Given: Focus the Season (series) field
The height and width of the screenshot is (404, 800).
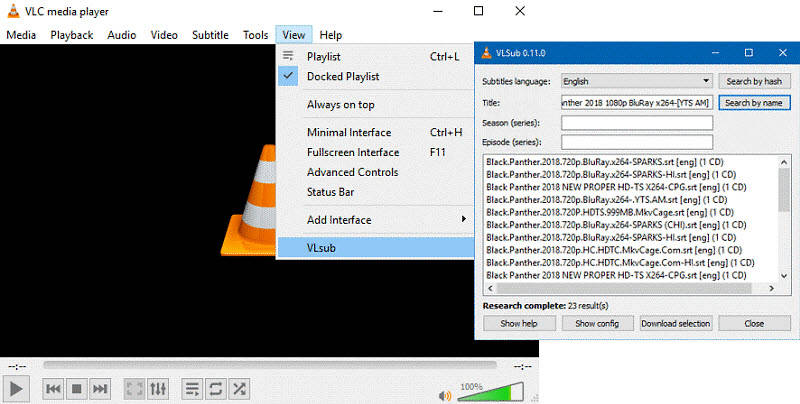Looking at the screenshot, I should coord(637,123).
